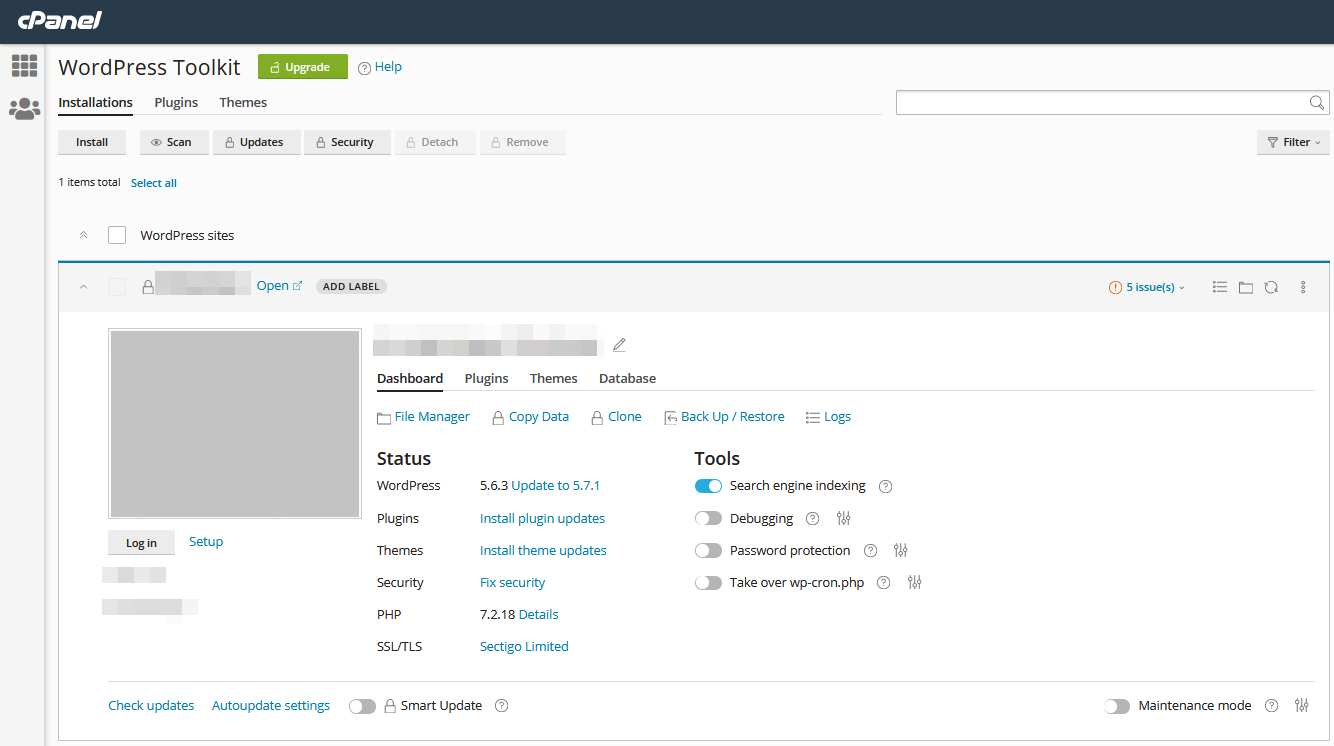Click Update to 5.7.1 link
The image size is (1334, 746).
click(556, 486)
